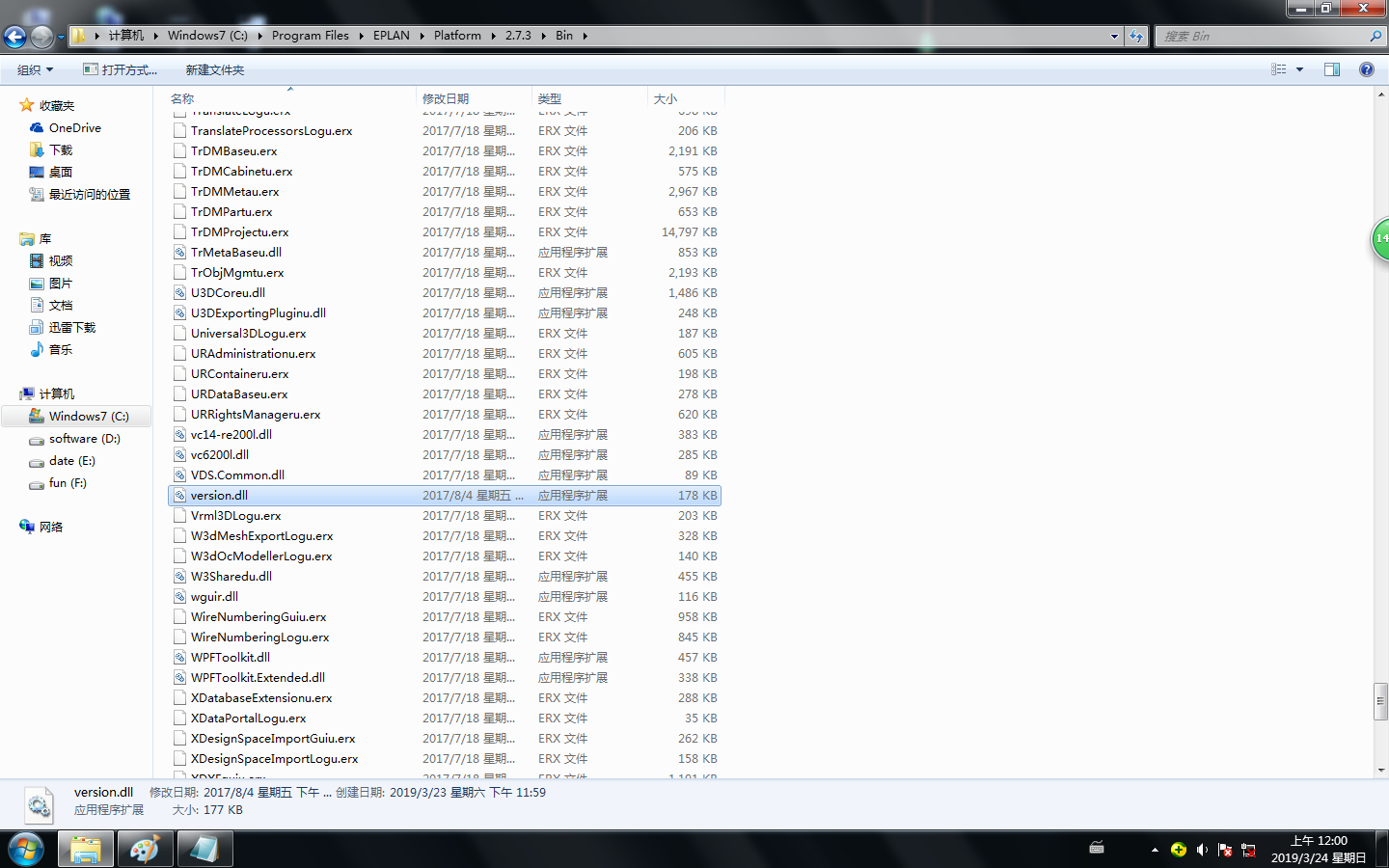Click the volume speaker tray icon
The height and width of the screenshot is (868, 1389).
pos(1202,850)
